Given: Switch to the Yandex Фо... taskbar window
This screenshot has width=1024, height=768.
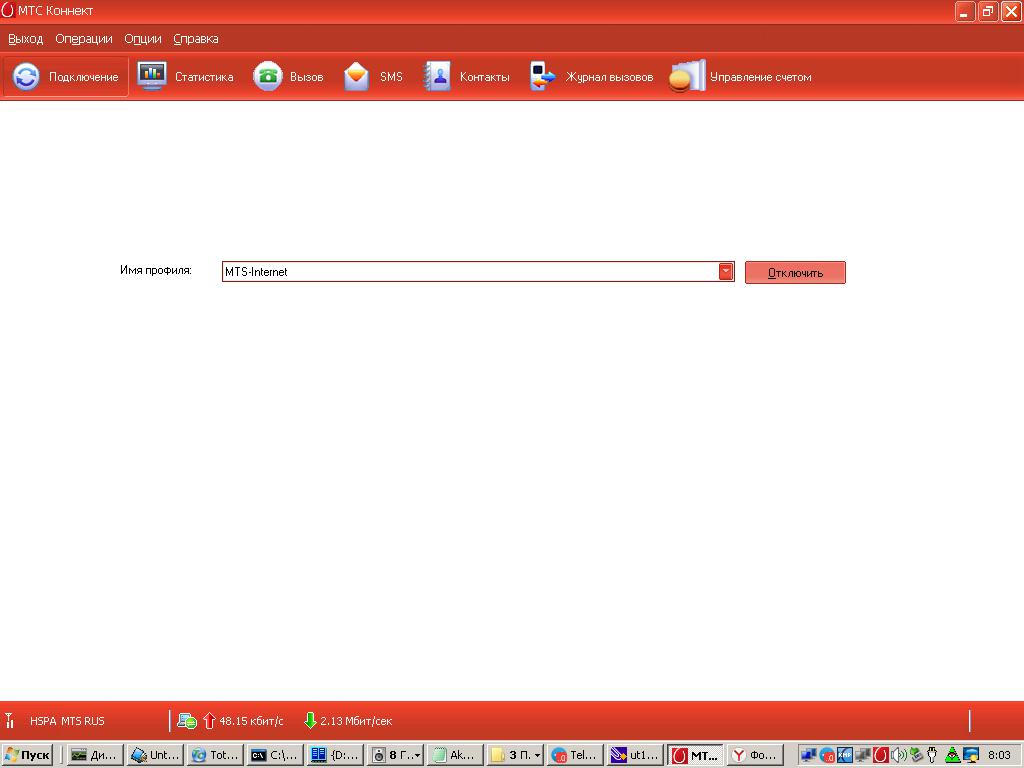Looking at the screenshot, I should pos(756,755).
